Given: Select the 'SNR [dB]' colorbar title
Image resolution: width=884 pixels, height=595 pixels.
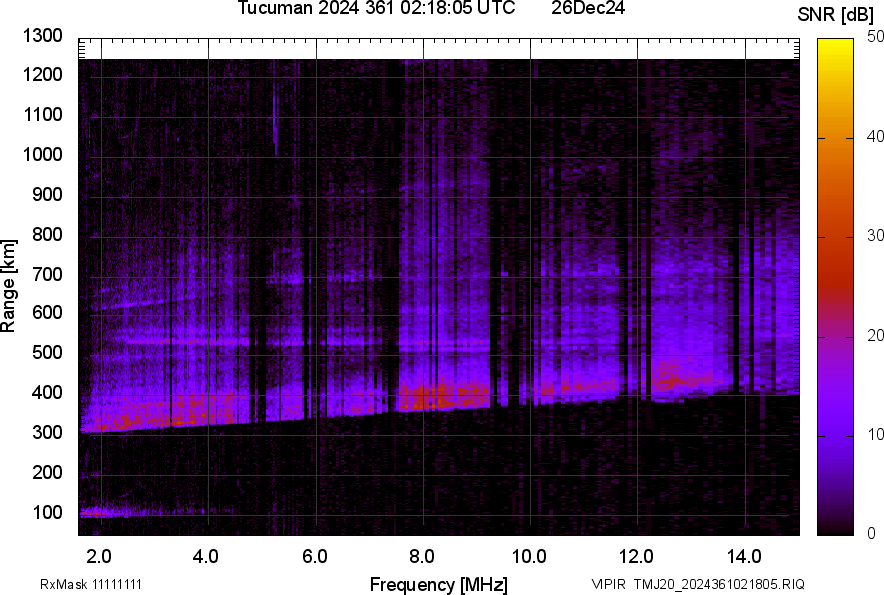Looking at the screenshot, I should tap(836, 14).
